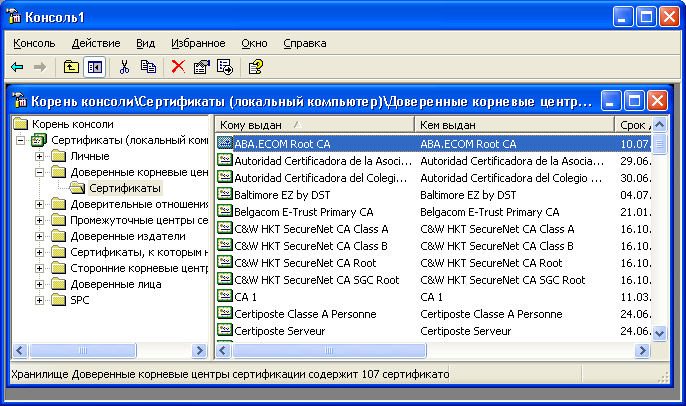Click the Export list toolbar icon
Image resolution: width=686 pixels, height=406 pixels.
(225, 67)
